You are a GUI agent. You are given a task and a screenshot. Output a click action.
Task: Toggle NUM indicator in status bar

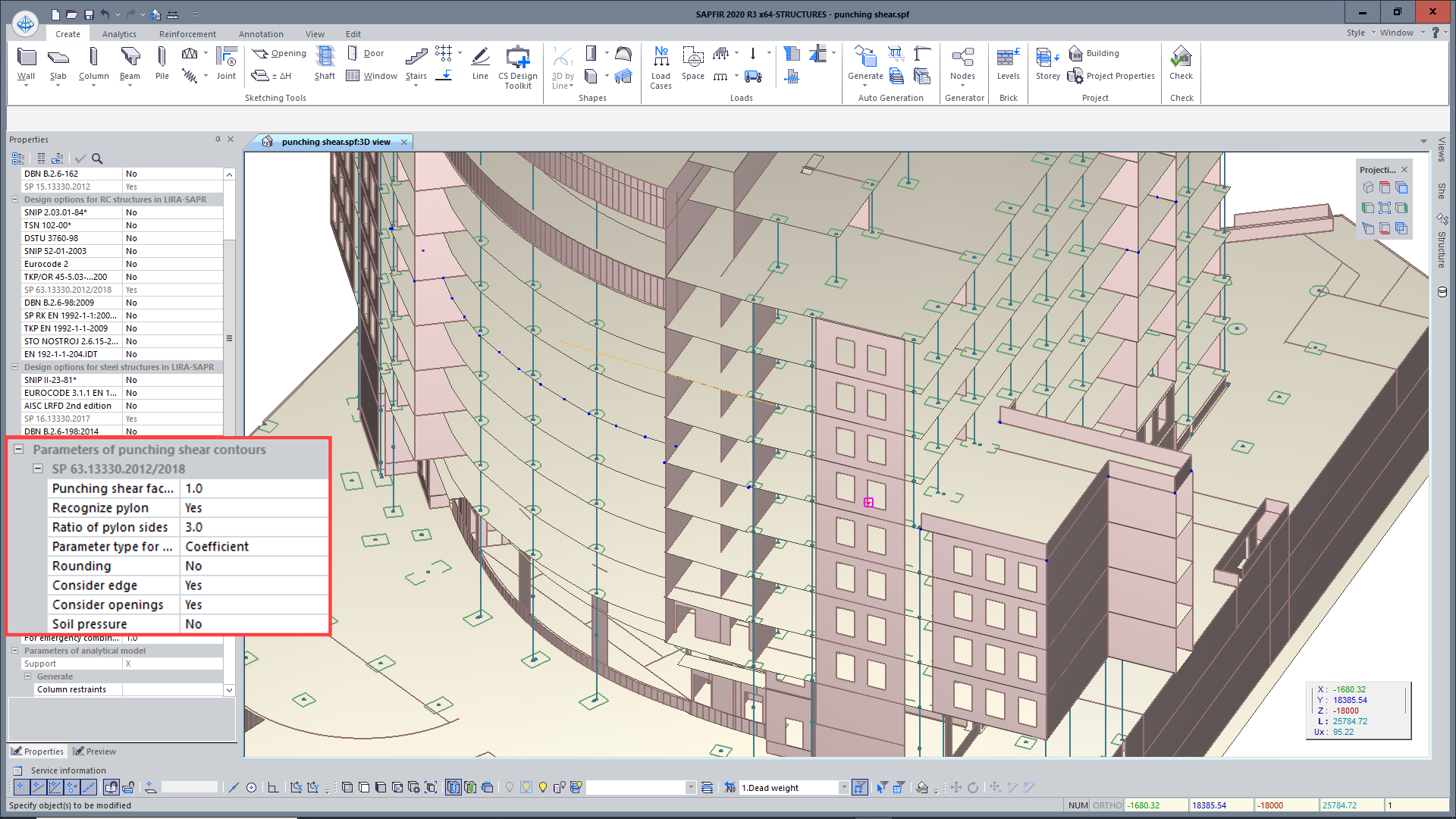point(1078,805)
